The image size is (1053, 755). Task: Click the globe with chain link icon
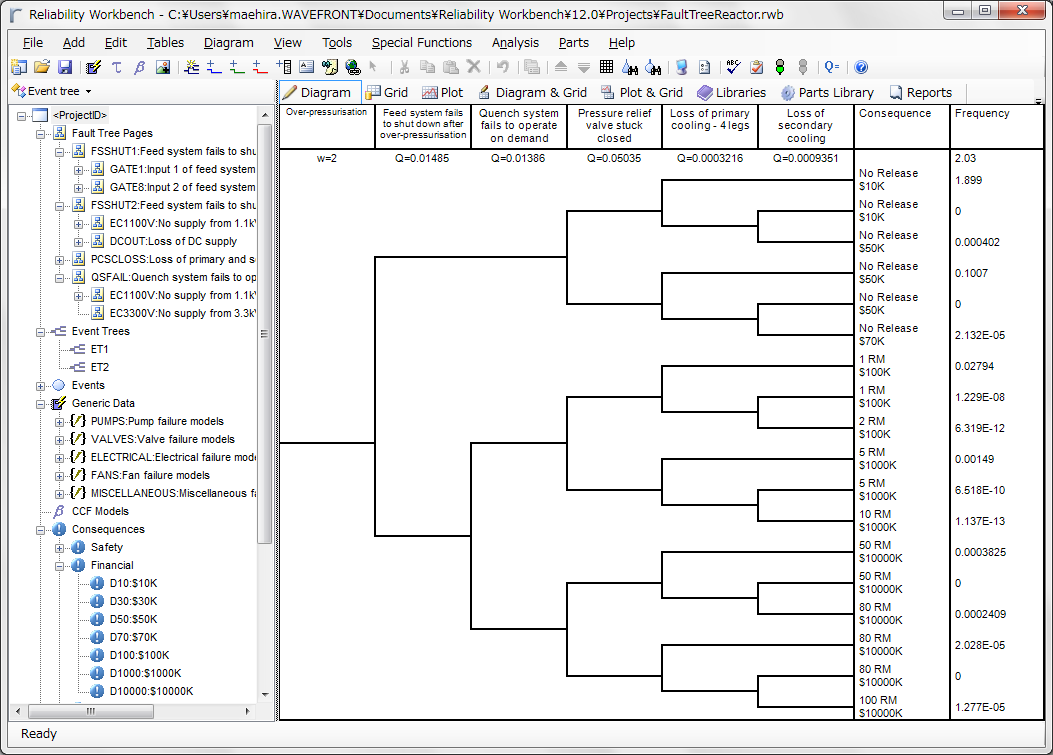pyautogui.click(x=353, y=66)
